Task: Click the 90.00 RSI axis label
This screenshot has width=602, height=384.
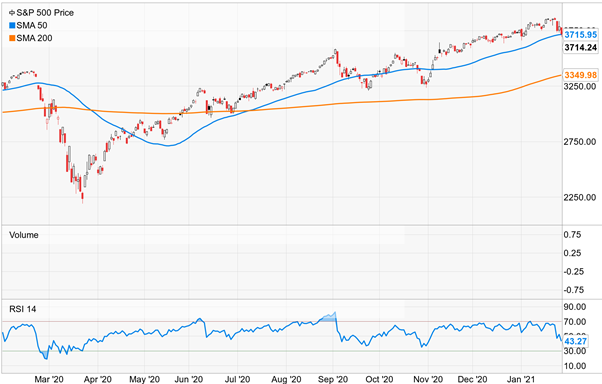Action: pyautogui.click(x=575, y=307)
